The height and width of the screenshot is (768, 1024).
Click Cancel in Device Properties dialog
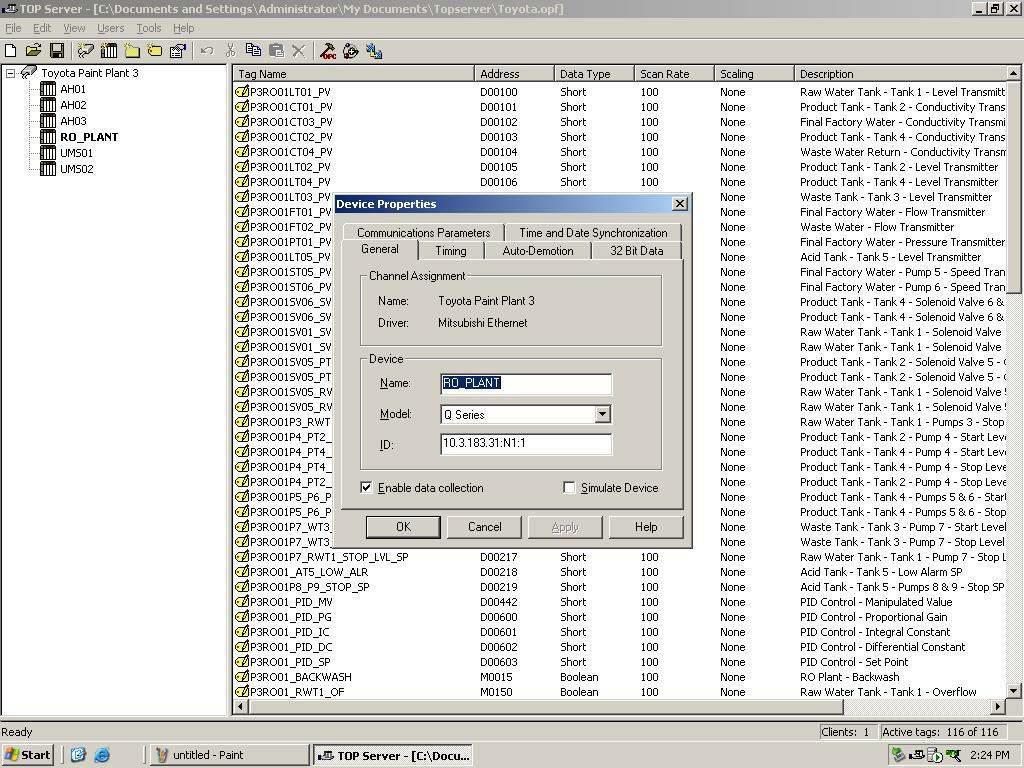[x=485, y=527]
